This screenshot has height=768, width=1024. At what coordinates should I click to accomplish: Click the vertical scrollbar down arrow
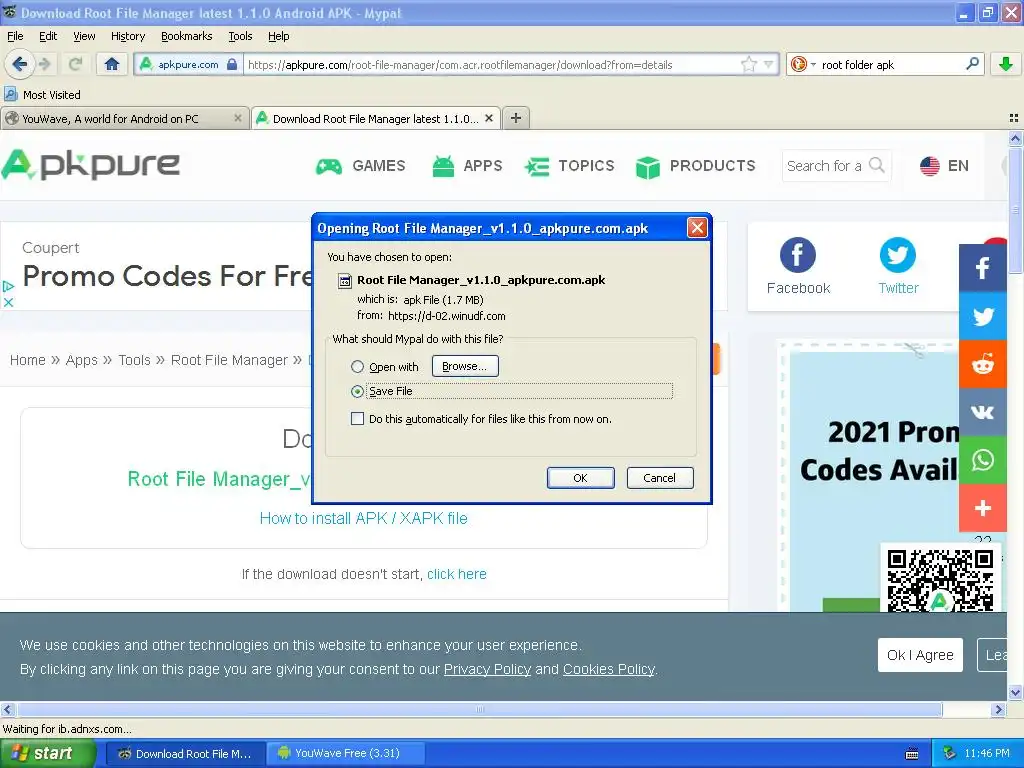point(1015,693)
